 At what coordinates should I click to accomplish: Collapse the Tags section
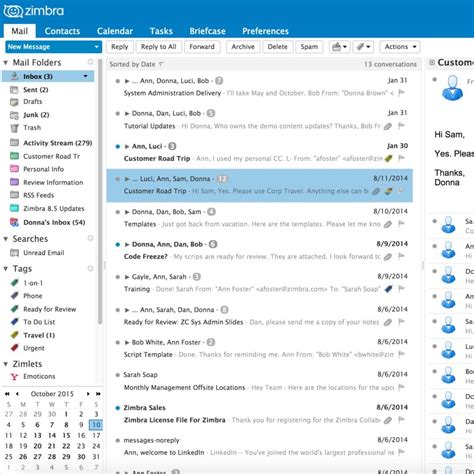(x=6, y=269)
